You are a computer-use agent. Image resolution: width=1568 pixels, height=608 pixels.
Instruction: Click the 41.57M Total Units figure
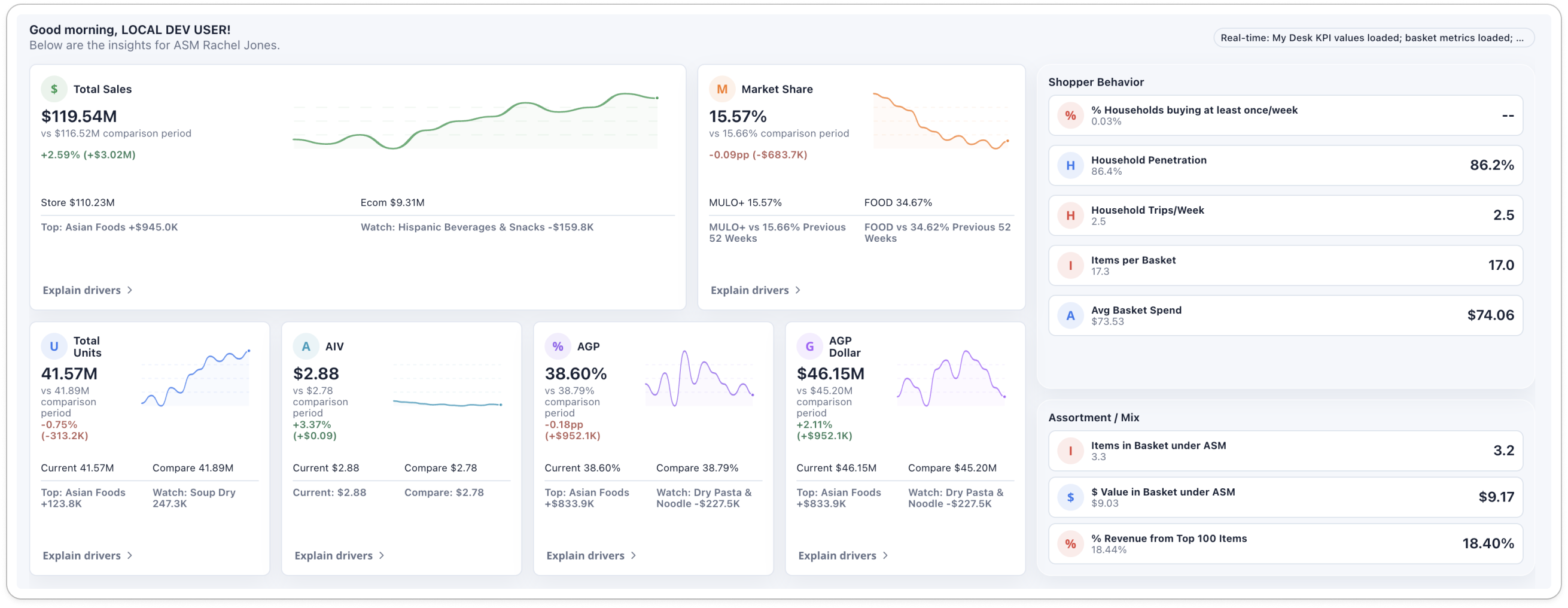69,373
